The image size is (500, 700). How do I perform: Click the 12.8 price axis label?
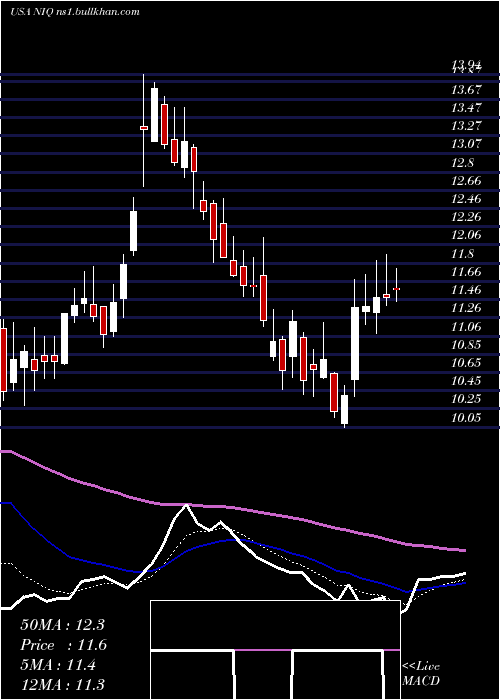click(x=462, y=163)
